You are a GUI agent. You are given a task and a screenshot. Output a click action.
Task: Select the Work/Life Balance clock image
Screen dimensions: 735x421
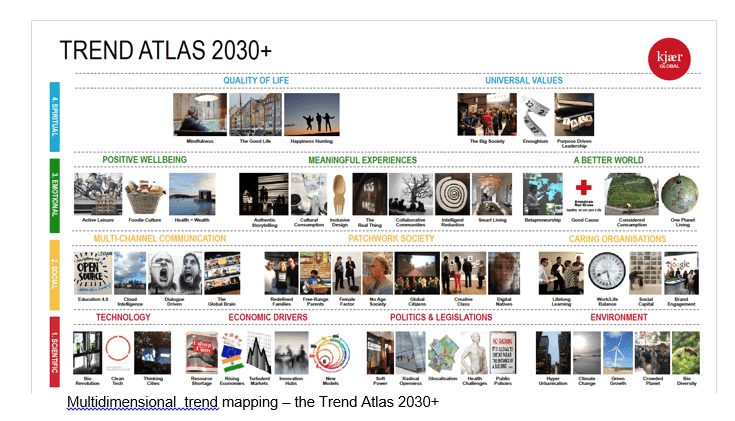pos(606,272)
